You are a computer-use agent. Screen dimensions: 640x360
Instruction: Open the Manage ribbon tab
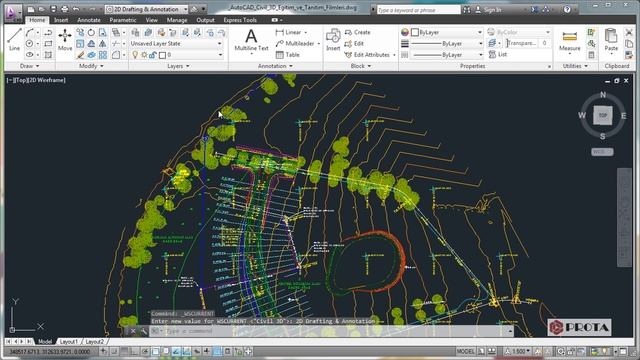[x=177, y=20]
